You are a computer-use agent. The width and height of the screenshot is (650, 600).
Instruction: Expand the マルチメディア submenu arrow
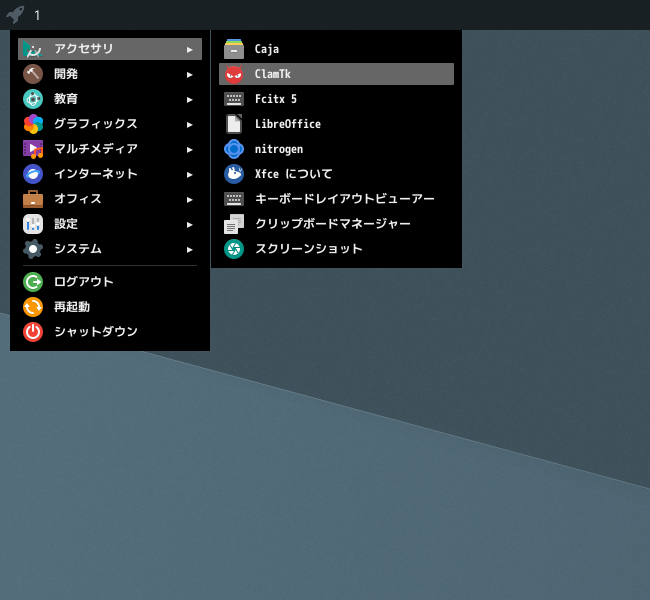[189, 150]
